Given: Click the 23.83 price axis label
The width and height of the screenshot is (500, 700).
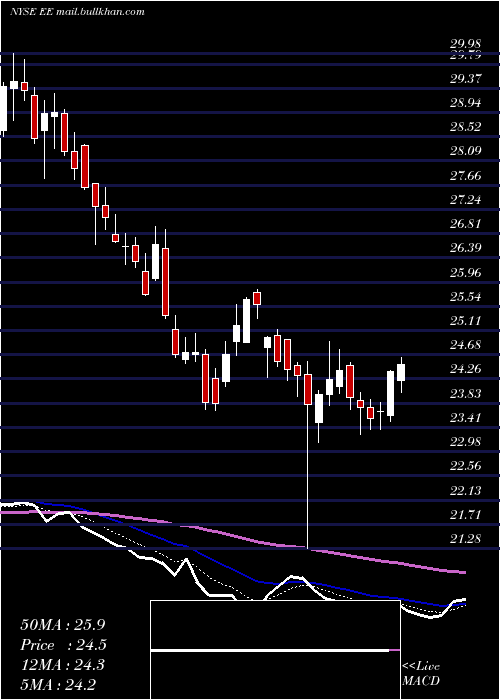Looking at the screenshot, I should (x=466, y=394).
